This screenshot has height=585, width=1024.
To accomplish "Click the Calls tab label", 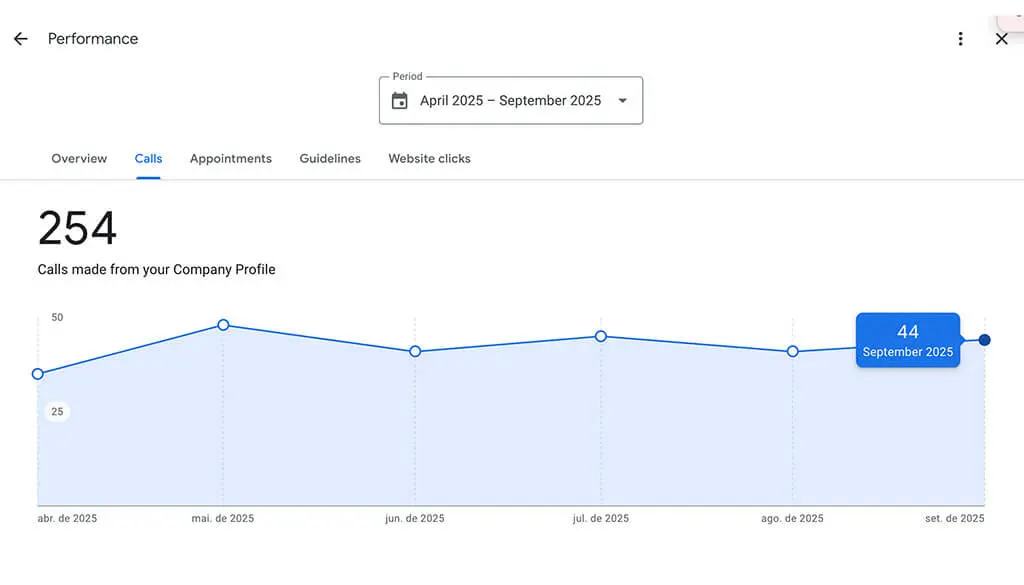I will tap(148, 158).
